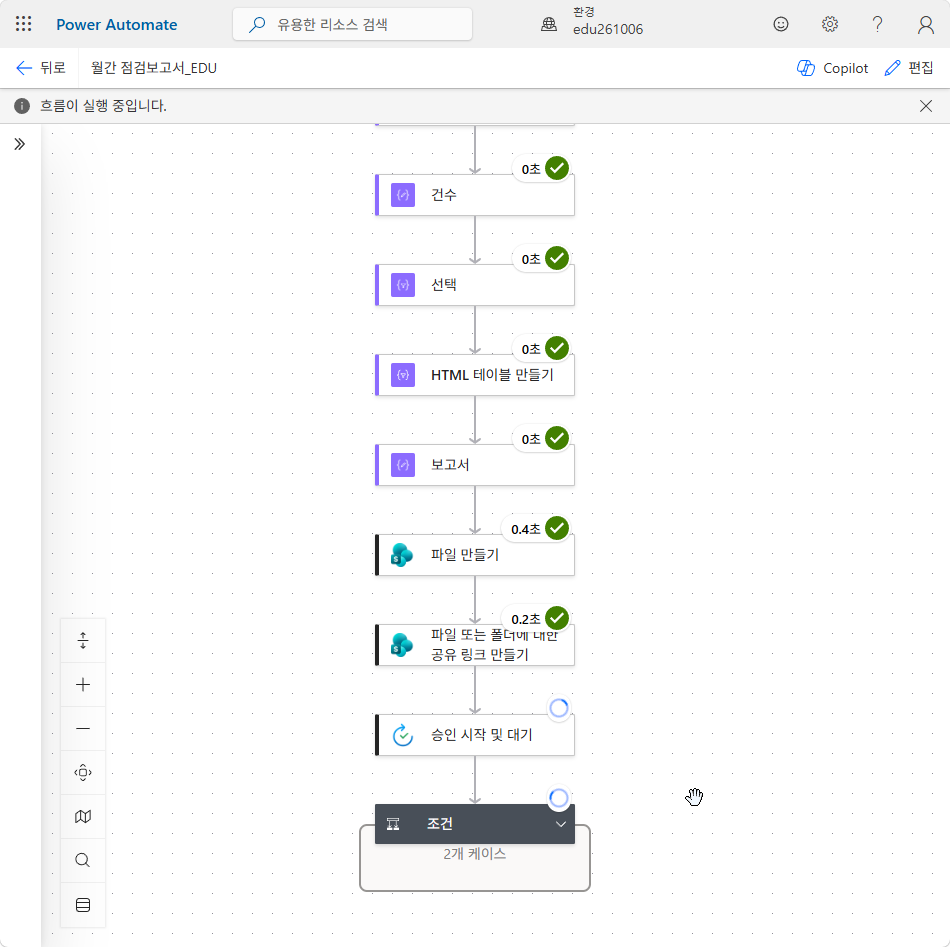The image size is (950, 947).
Task: Click success checkmark on 공유 링크 만들기
Action: click(557, 618)
